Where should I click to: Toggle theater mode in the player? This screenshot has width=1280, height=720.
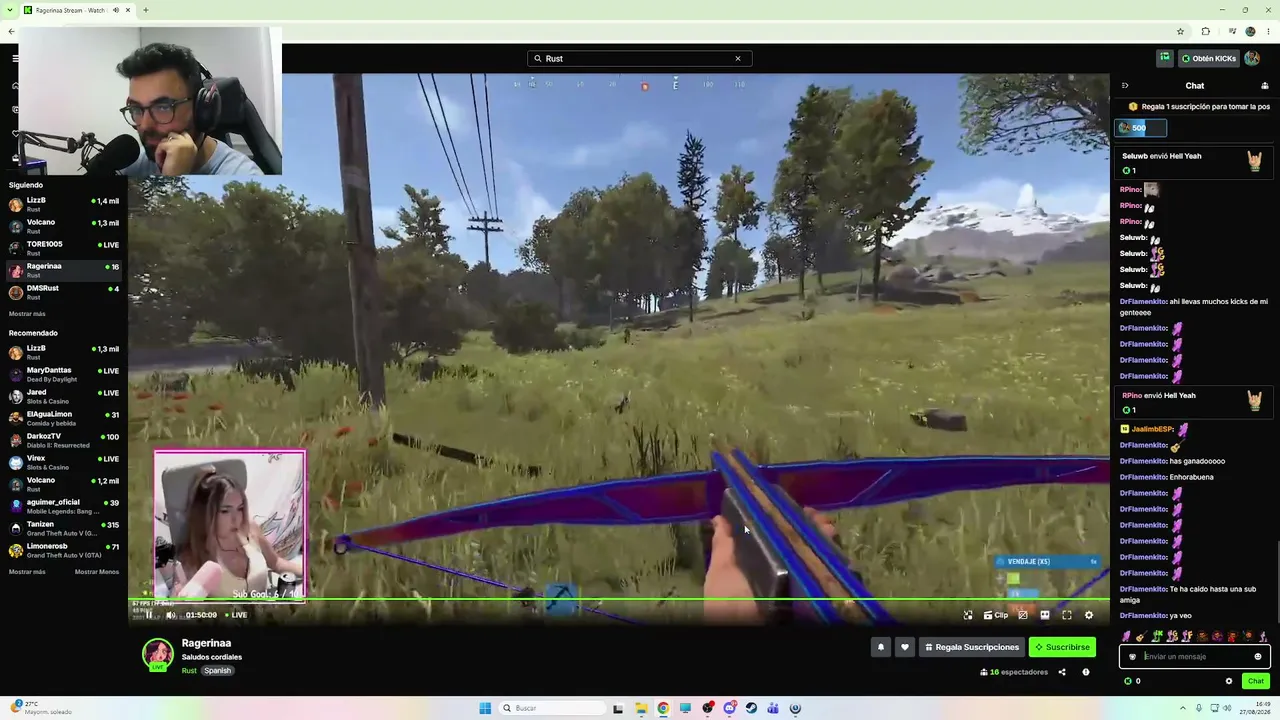[x=1045, y=615]
